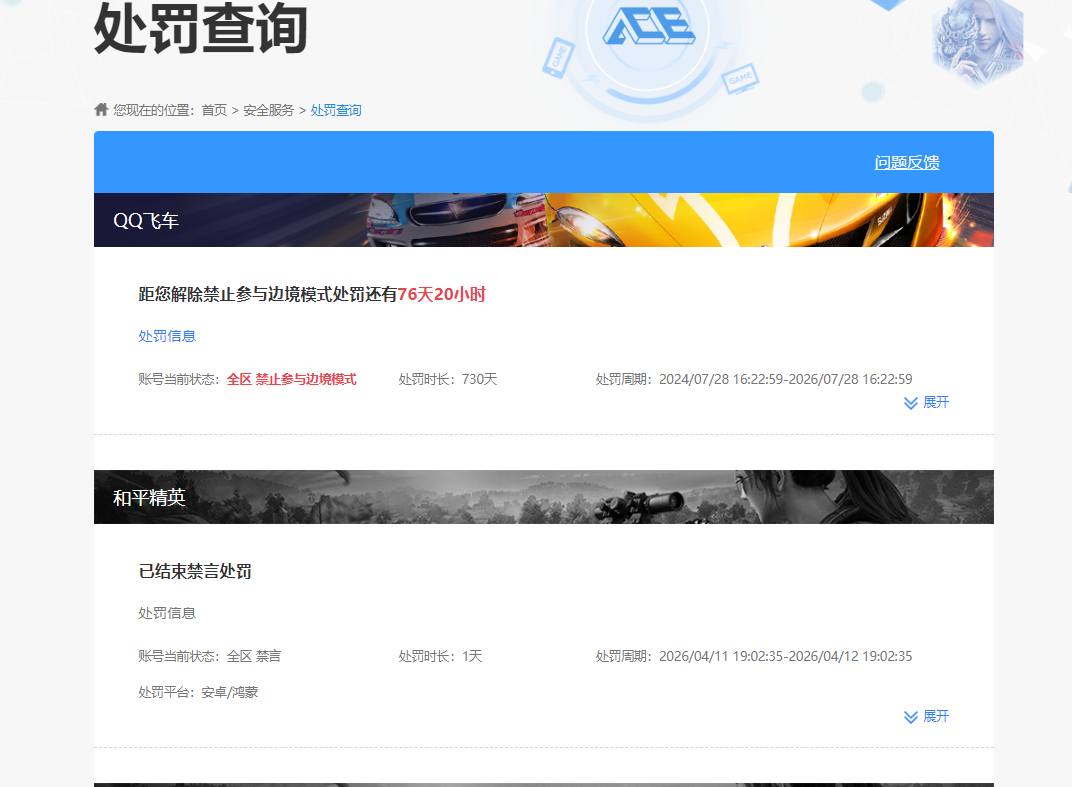Click the 处罚信息 label under 和平精英

[x=167, y=613]
